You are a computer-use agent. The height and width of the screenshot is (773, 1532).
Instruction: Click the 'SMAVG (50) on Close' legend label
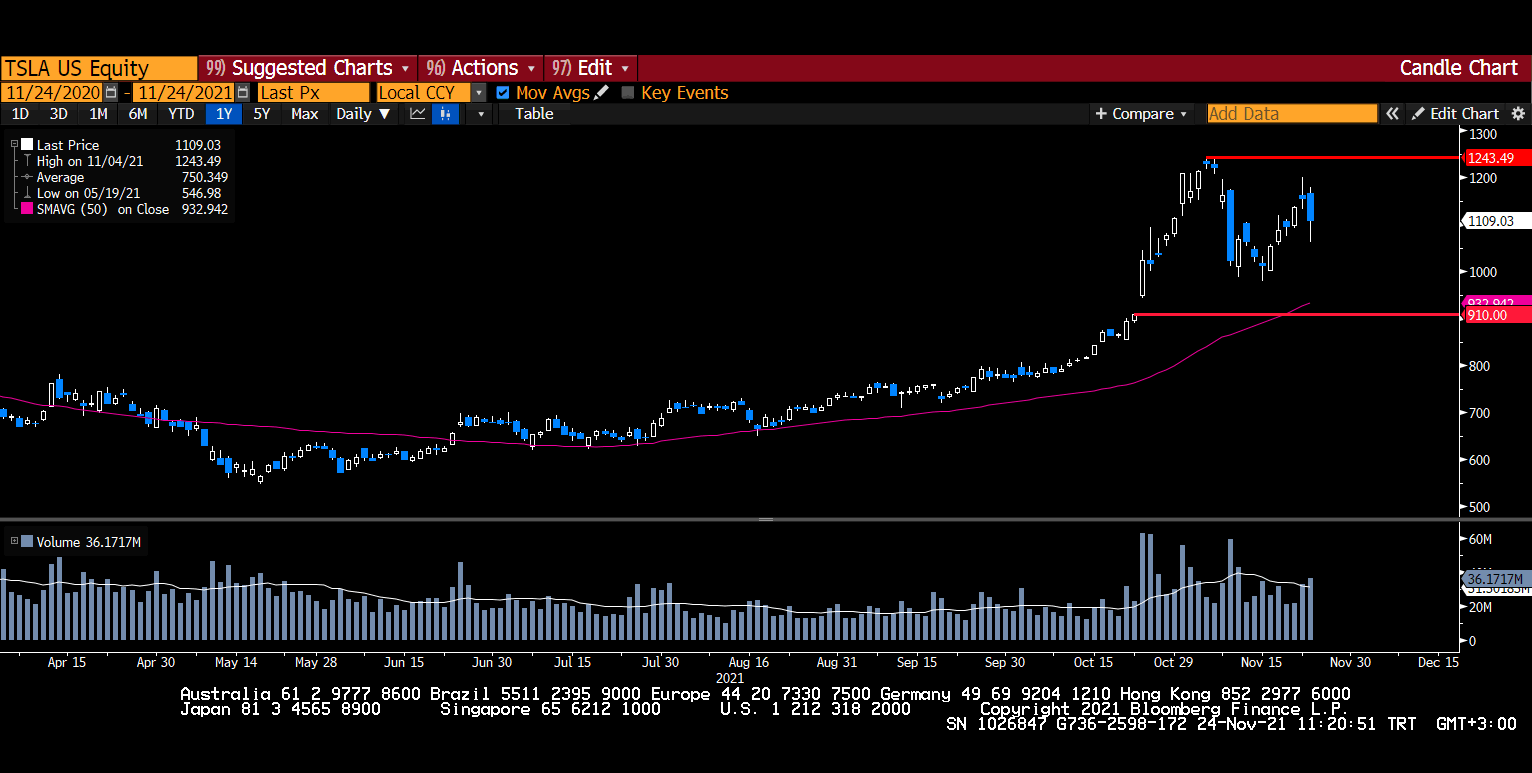coord(103,209)
